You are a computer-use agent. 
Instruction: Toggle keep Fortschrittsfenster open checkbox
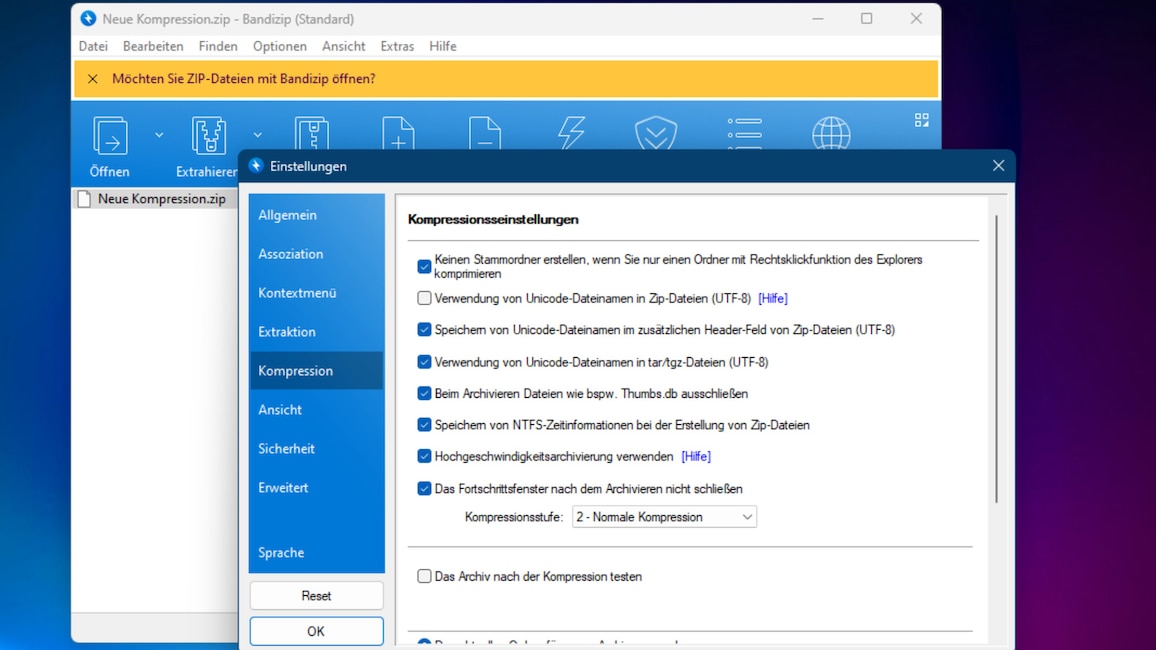tap(424, 489)
